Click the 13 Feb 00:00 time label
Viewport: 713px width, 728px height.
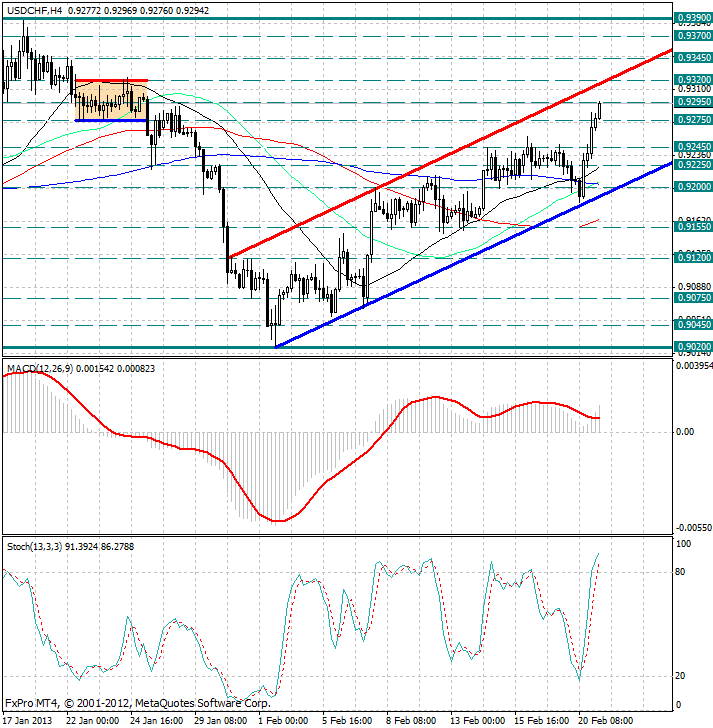point(478,721)
